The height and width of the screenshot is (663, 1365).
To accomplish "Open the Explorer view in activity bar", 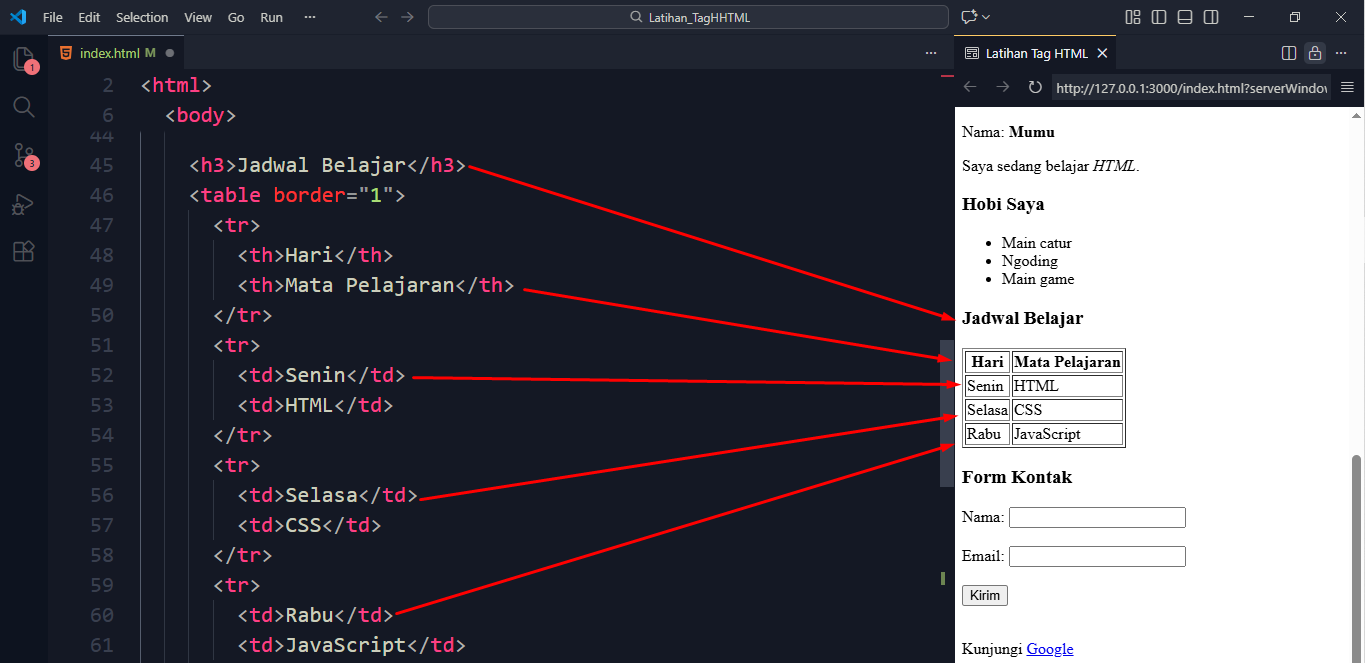I will point(23,59).
